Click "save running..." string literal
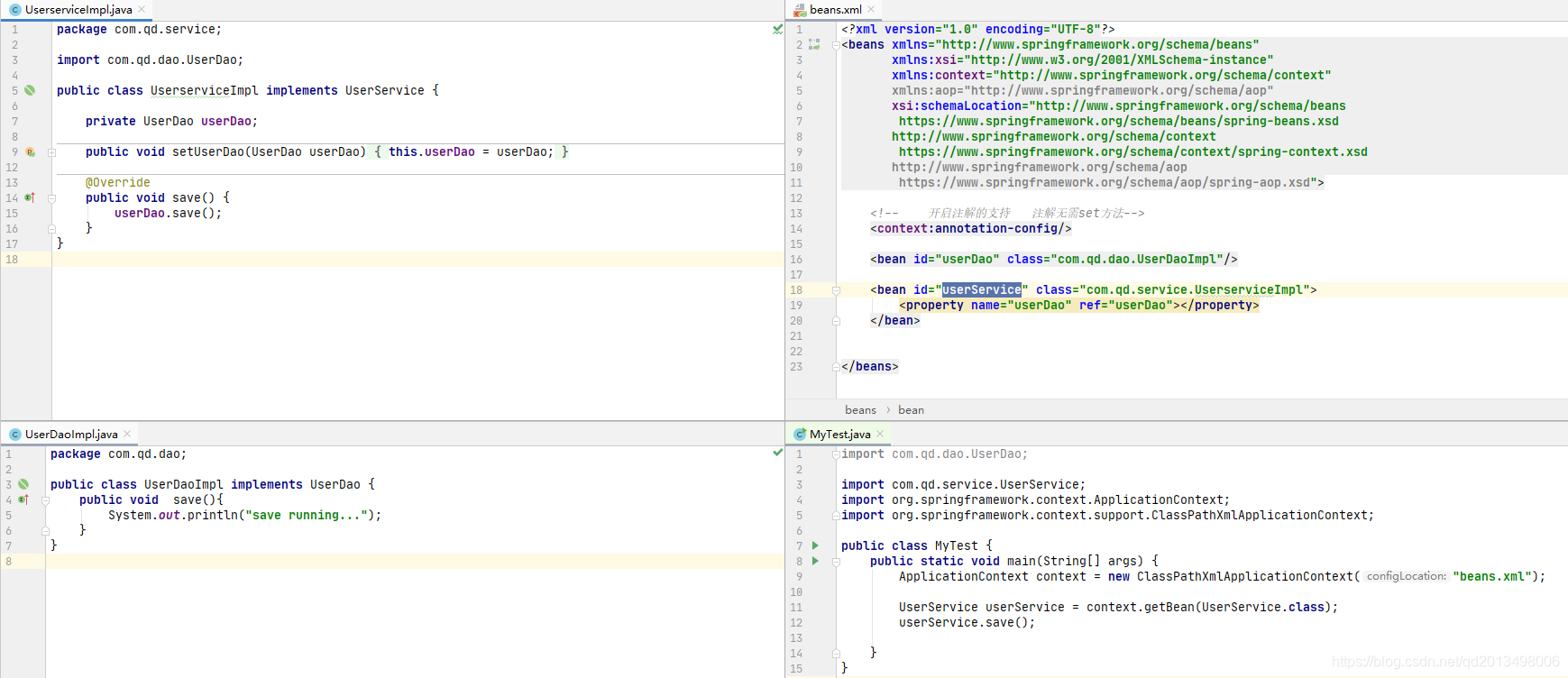This screenshot has height=678, width=1568. click(307, 515)
